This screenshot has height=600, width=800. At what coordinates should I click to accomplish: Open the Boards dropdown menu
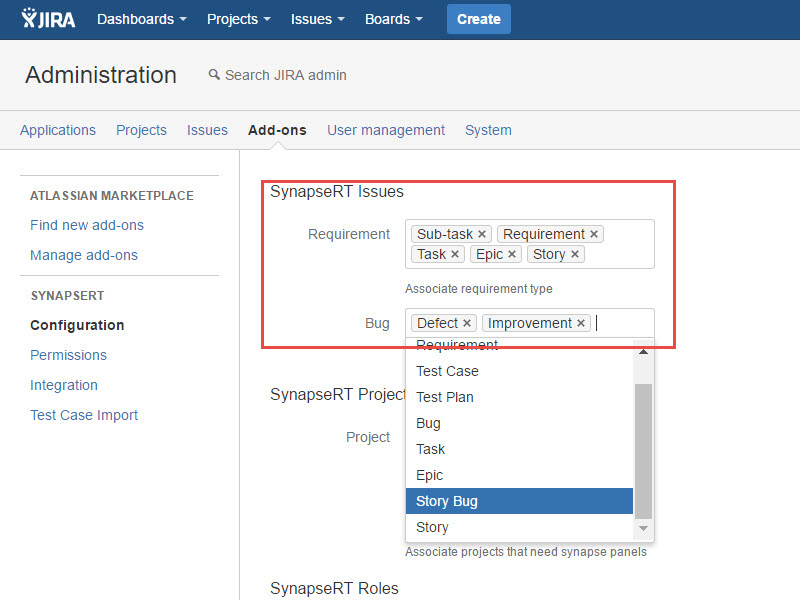[x=393, y=19]
